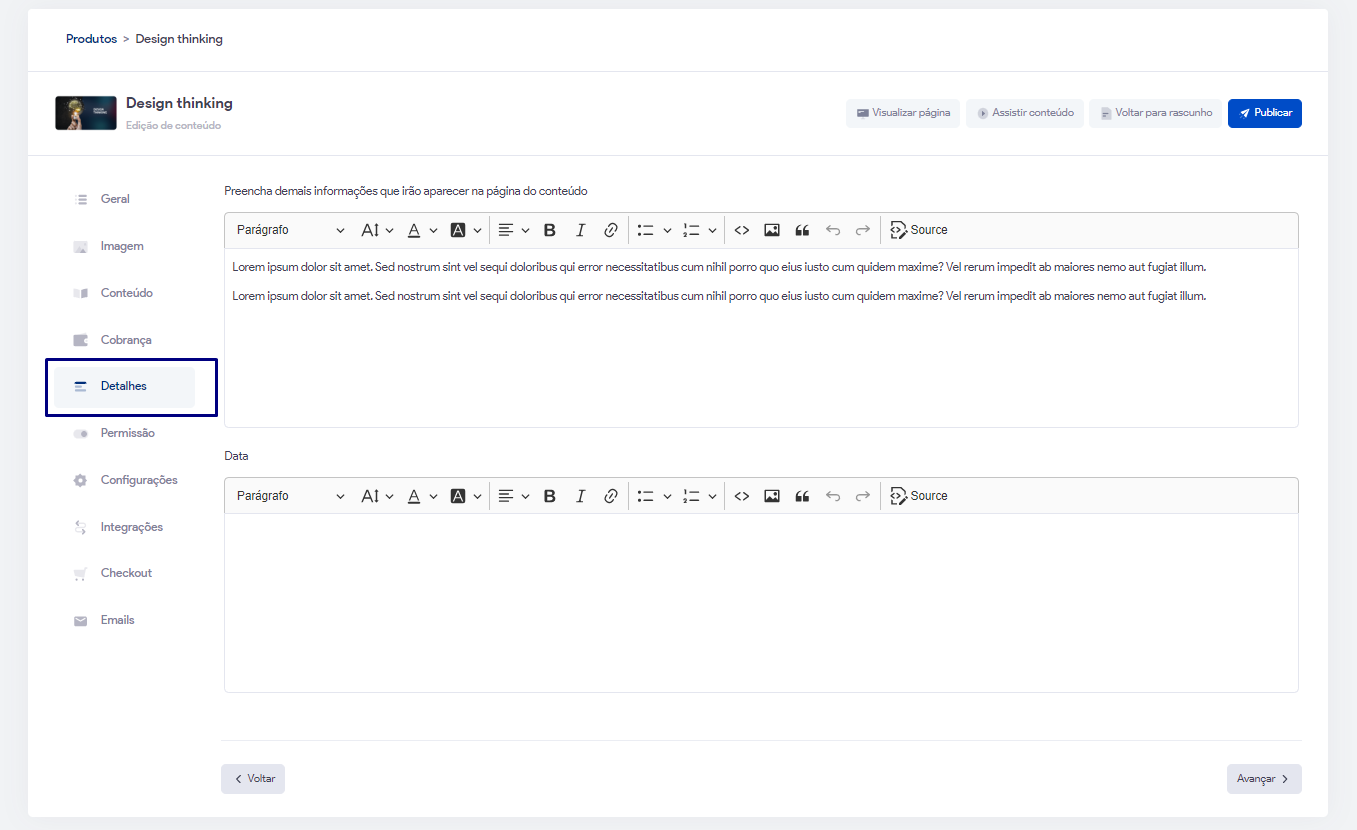Add block quote in the first editor
Viewport: 1357px width, 830px height.
[x=802, y=230]
